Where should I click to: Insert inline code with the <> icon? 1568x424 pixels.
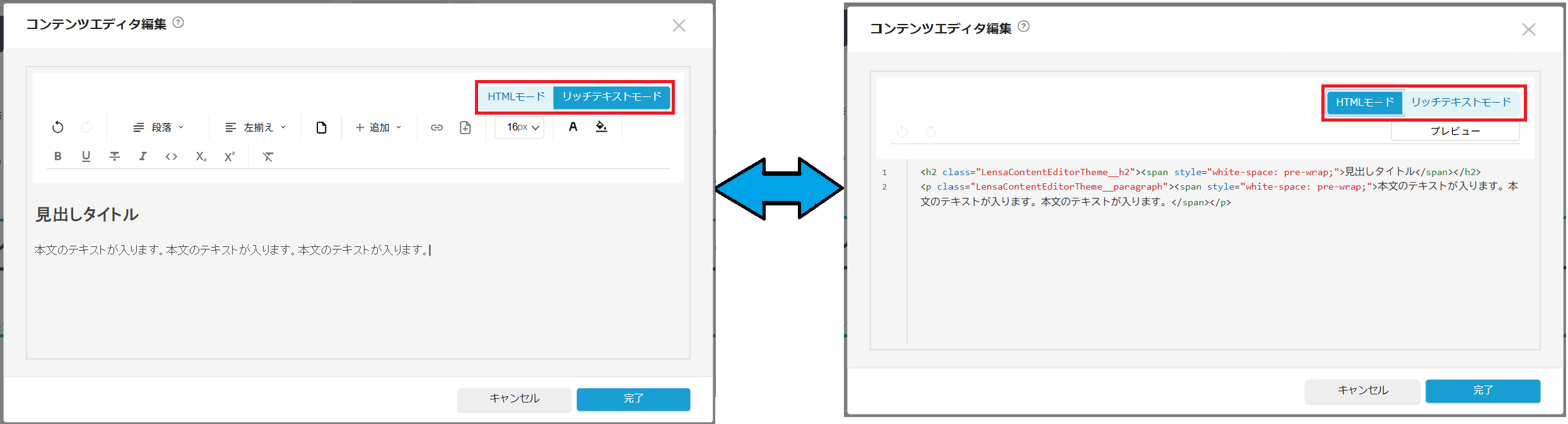click(171, 156)
